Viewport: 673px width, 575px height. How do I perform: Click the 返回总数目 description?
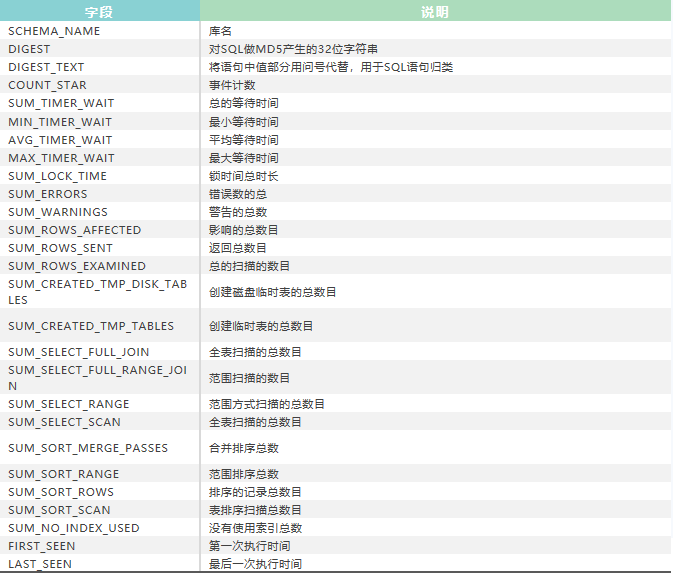[x=238, y=248]
